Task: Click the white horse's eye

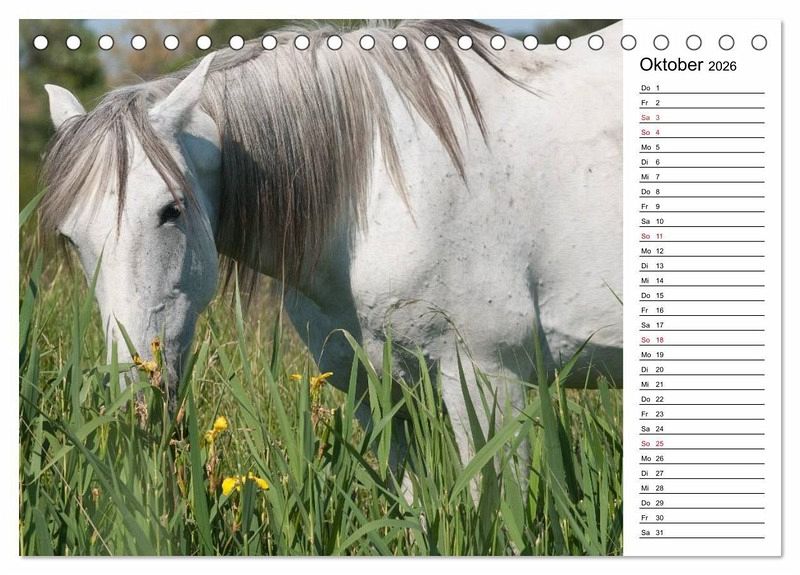Action: (170, 212)
